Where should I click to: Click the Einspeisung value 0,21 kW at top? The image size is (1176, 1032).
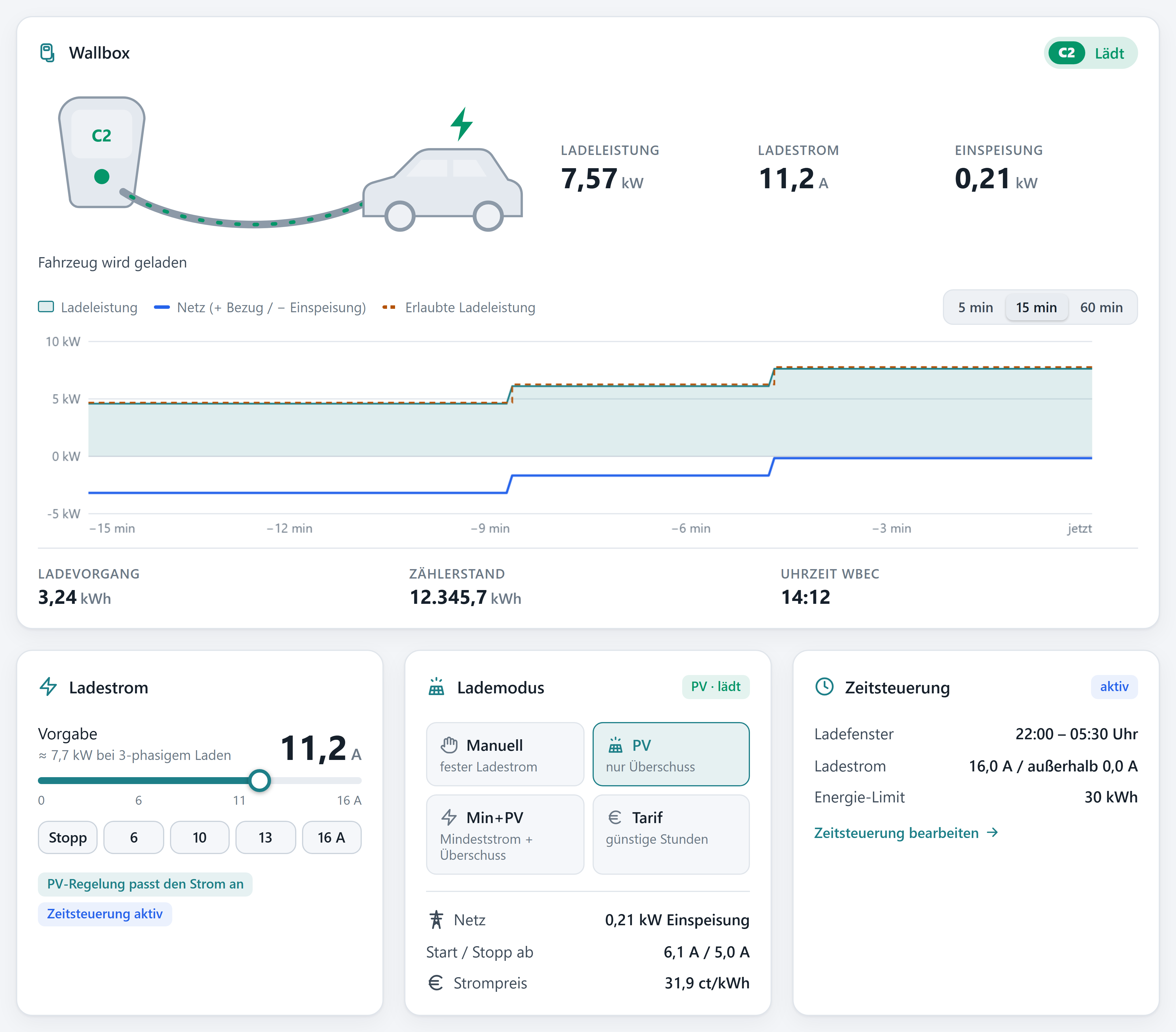point(997,178)
